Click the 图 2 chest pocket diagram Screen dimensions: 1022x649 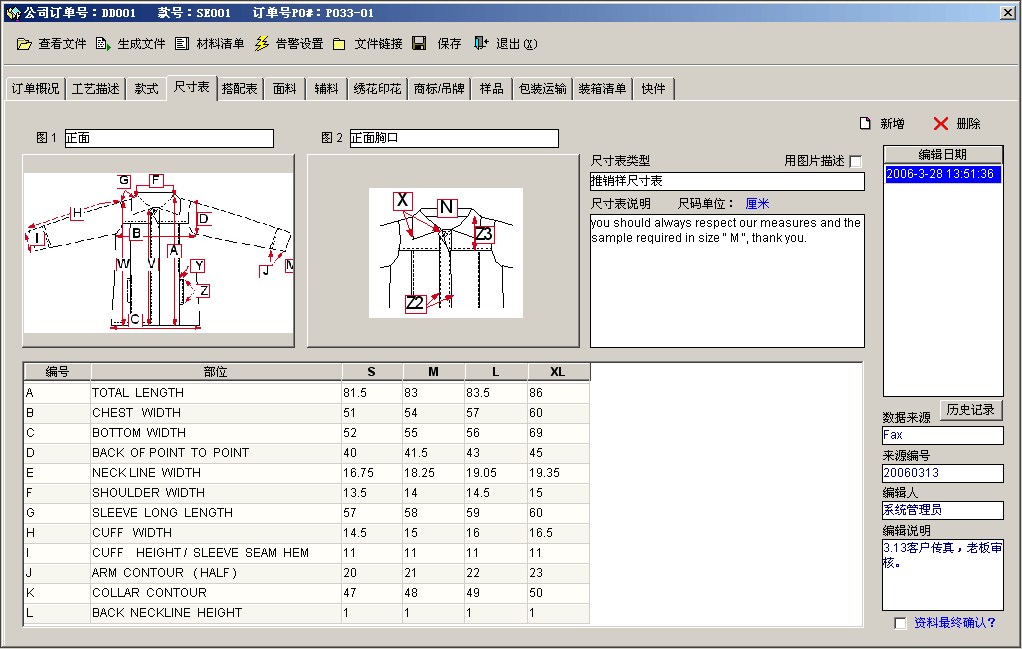point(444,252)
